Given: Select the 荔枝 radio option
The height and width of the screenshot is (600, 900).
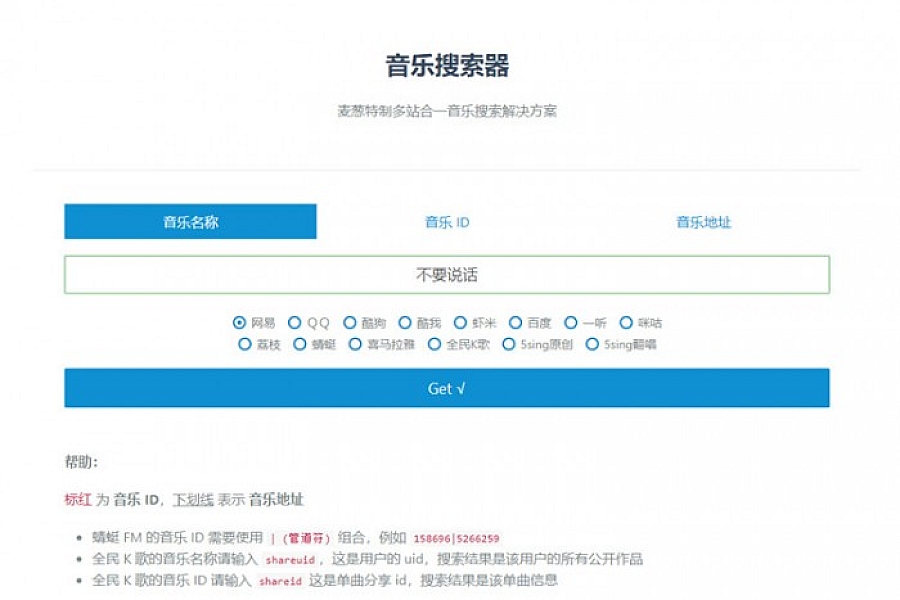Looking at the screenshot, I should point(245,345).
